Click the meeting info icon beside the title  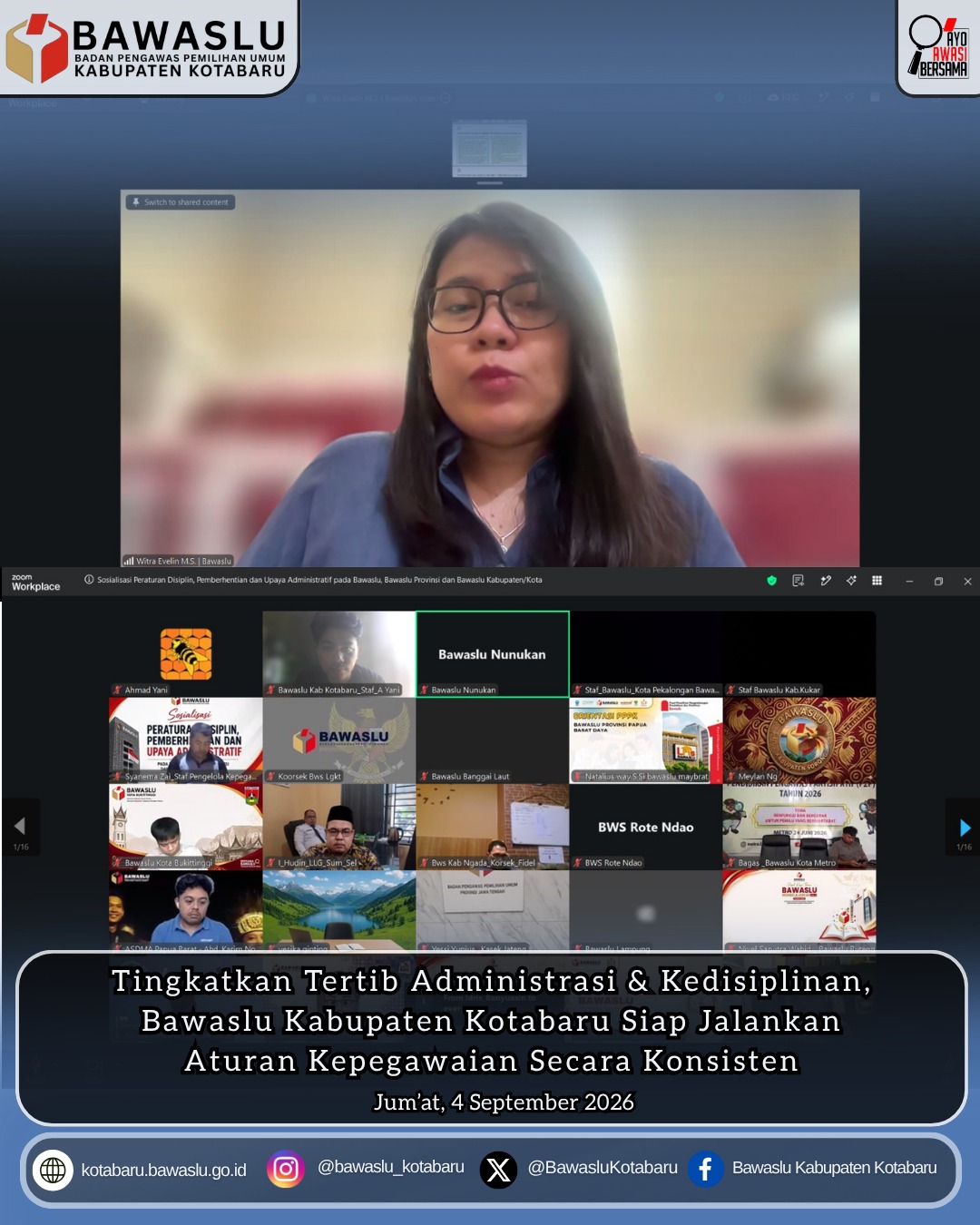89,580
